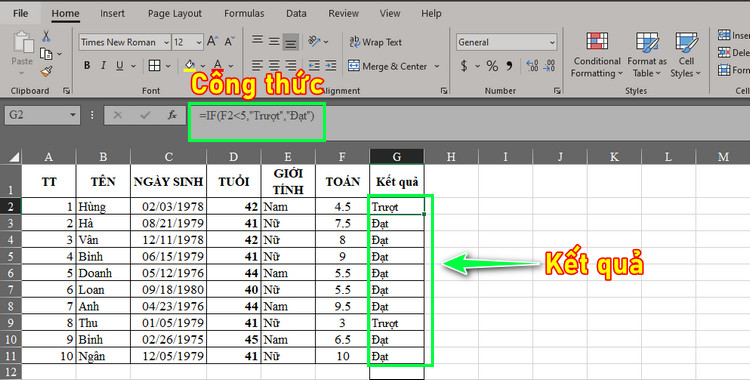The height and width of the screenshot is (380, 750).
Task: Select column F header
Action: [342, 156]
